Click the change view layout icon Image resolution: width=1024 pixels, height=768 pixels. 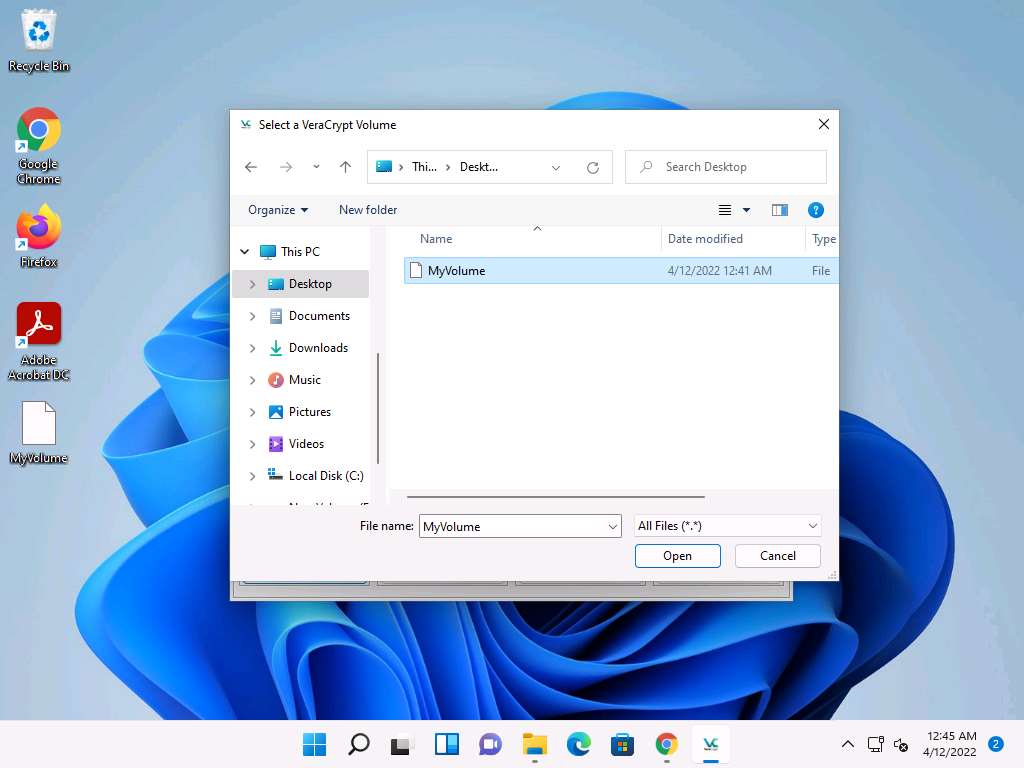[725, 210]
